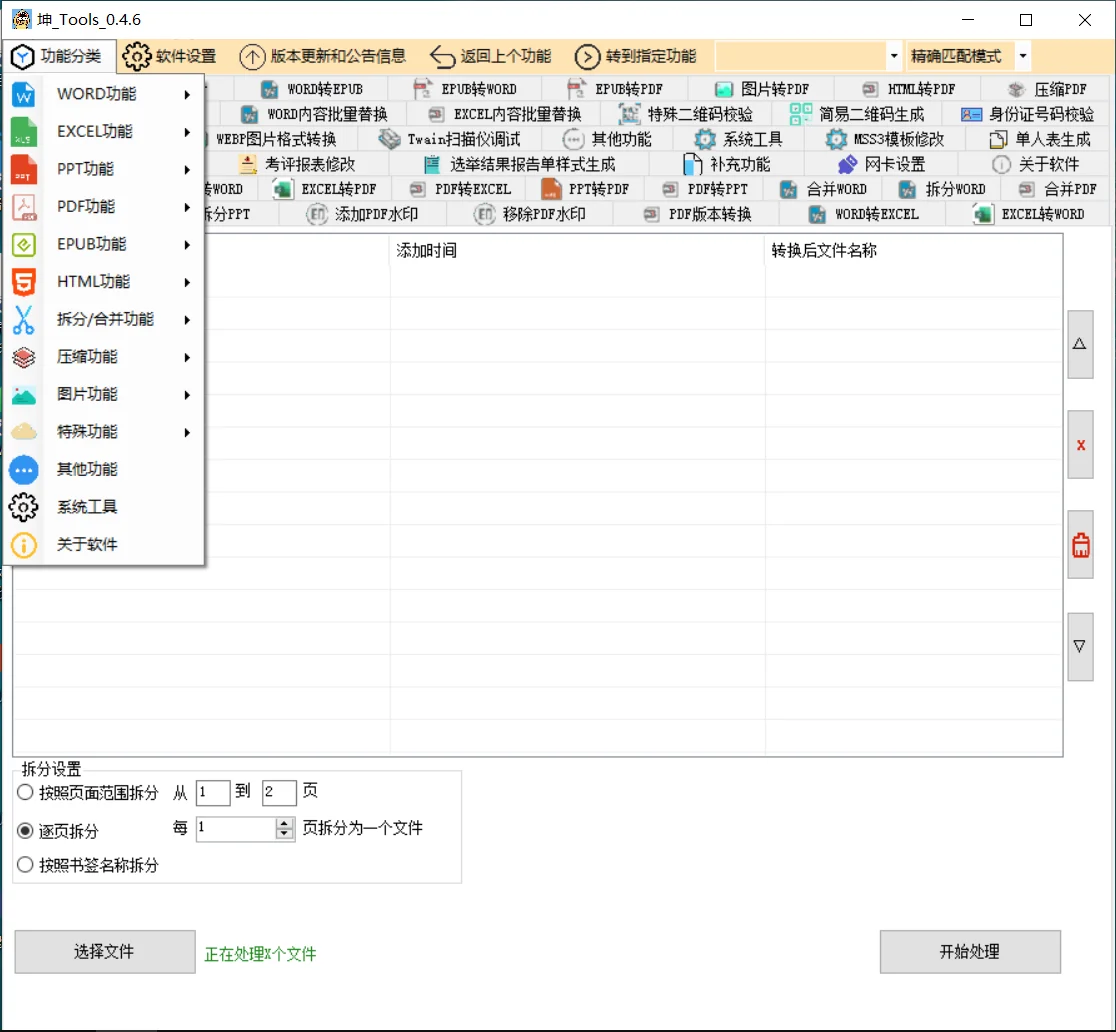Expand WORD功能 submenu
Viewport: 1116px width, 1032px height.
coord(104,94)
